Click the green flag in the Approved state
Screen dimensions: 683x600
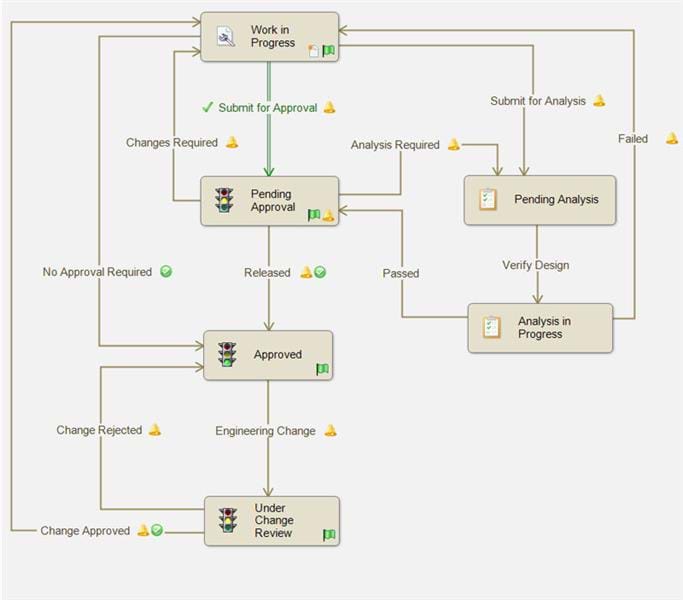pyautogui.click(x=322, y=369)
